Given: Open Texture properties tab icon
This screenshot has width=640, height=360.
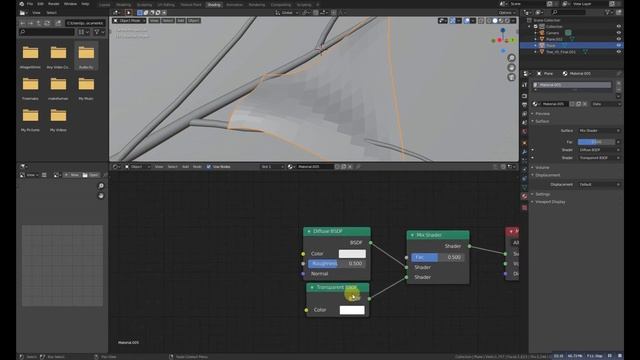Looking at the screenshot, I should tap(524, 208).
